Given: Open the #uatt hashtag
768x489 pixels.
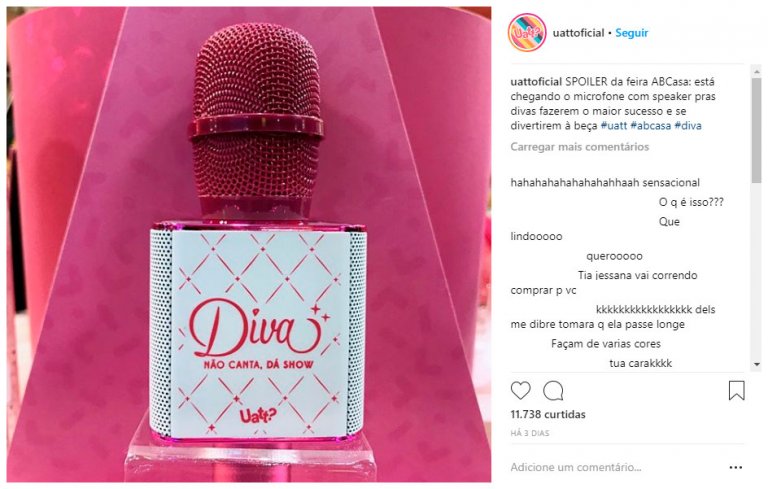Looking at the screenshot, I should pos(614,125).
